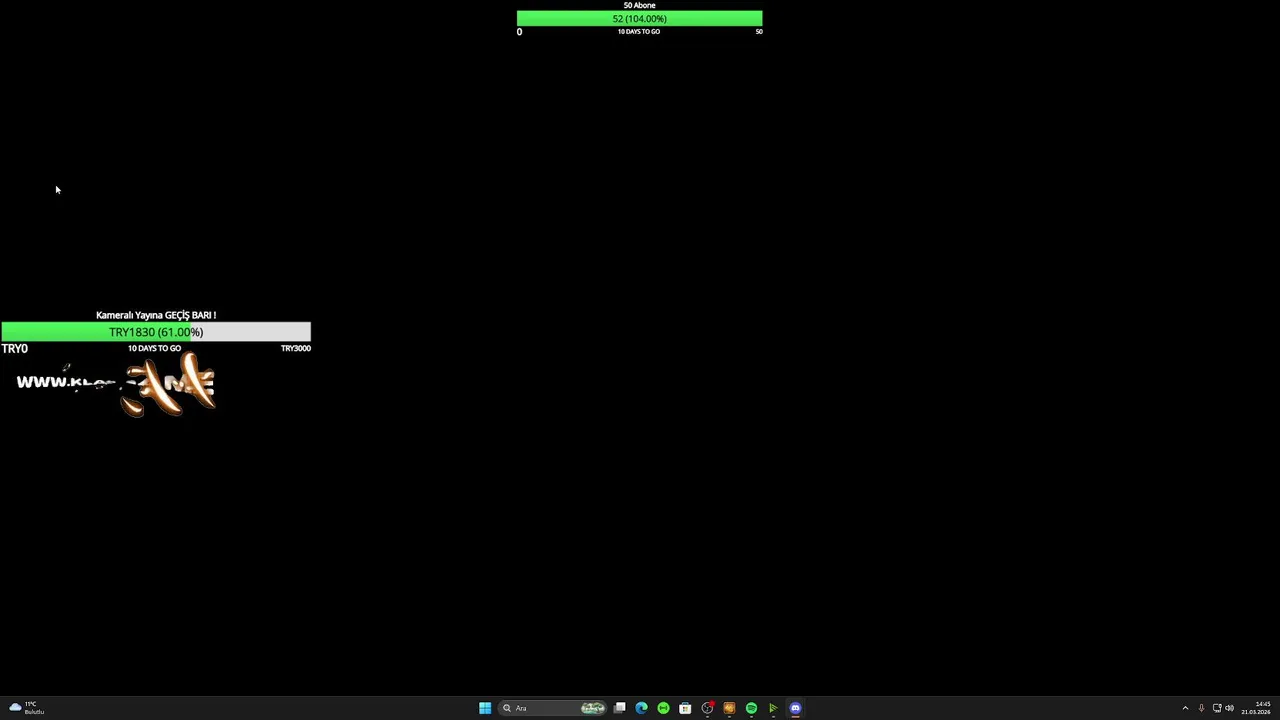1280x720 pixels.
Task: Open the Windows Start menu
Action: (485, 708)
